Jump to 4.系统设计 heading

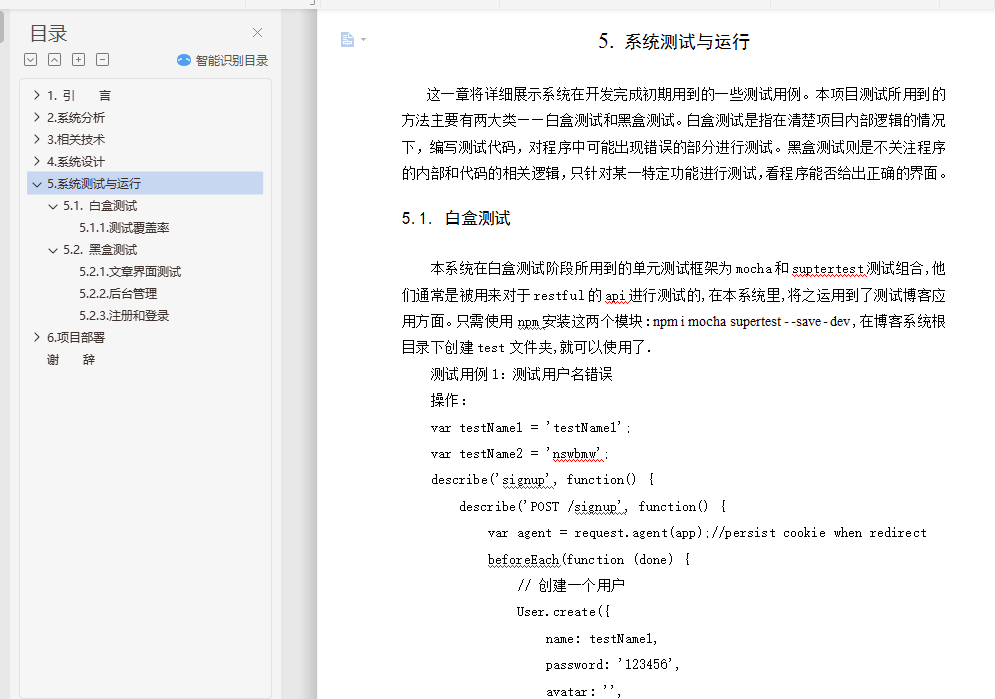click(76, 162)
